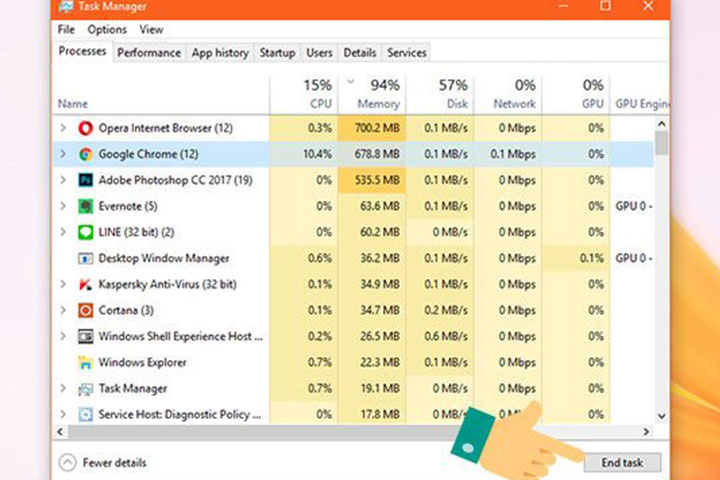
Task: Switch to the Startup tab
Action: point(277,53)
